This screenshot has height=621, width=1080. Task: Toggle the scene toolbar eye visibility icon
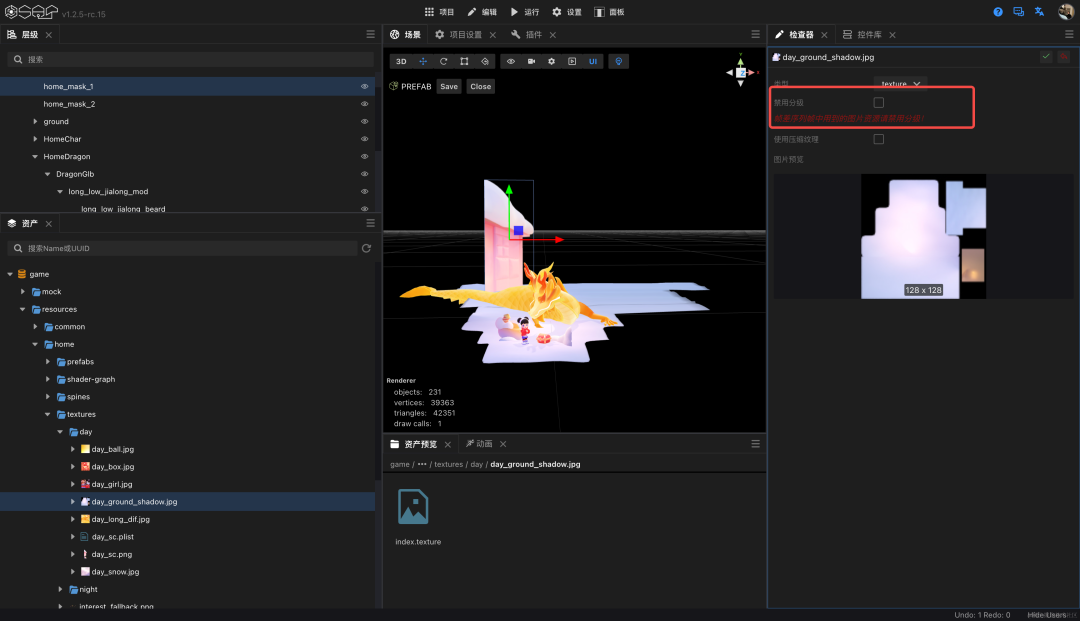coord(510,61)
